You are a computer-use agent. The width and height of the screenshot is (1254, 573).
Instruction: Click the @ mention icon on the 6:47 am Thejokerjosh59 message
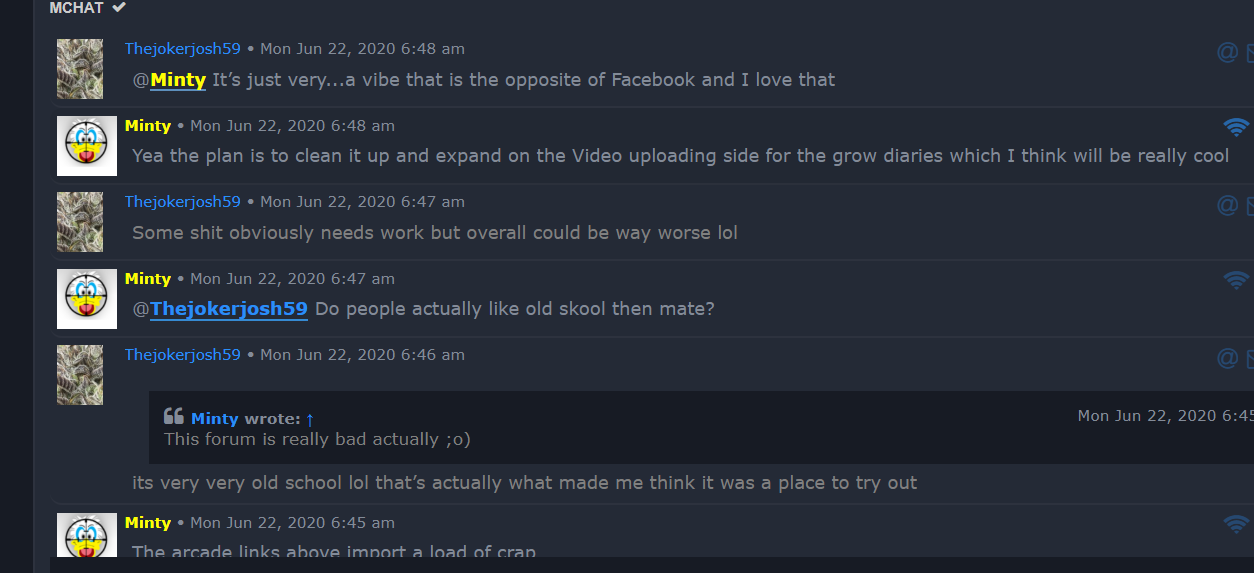[x=1227, y=205]
